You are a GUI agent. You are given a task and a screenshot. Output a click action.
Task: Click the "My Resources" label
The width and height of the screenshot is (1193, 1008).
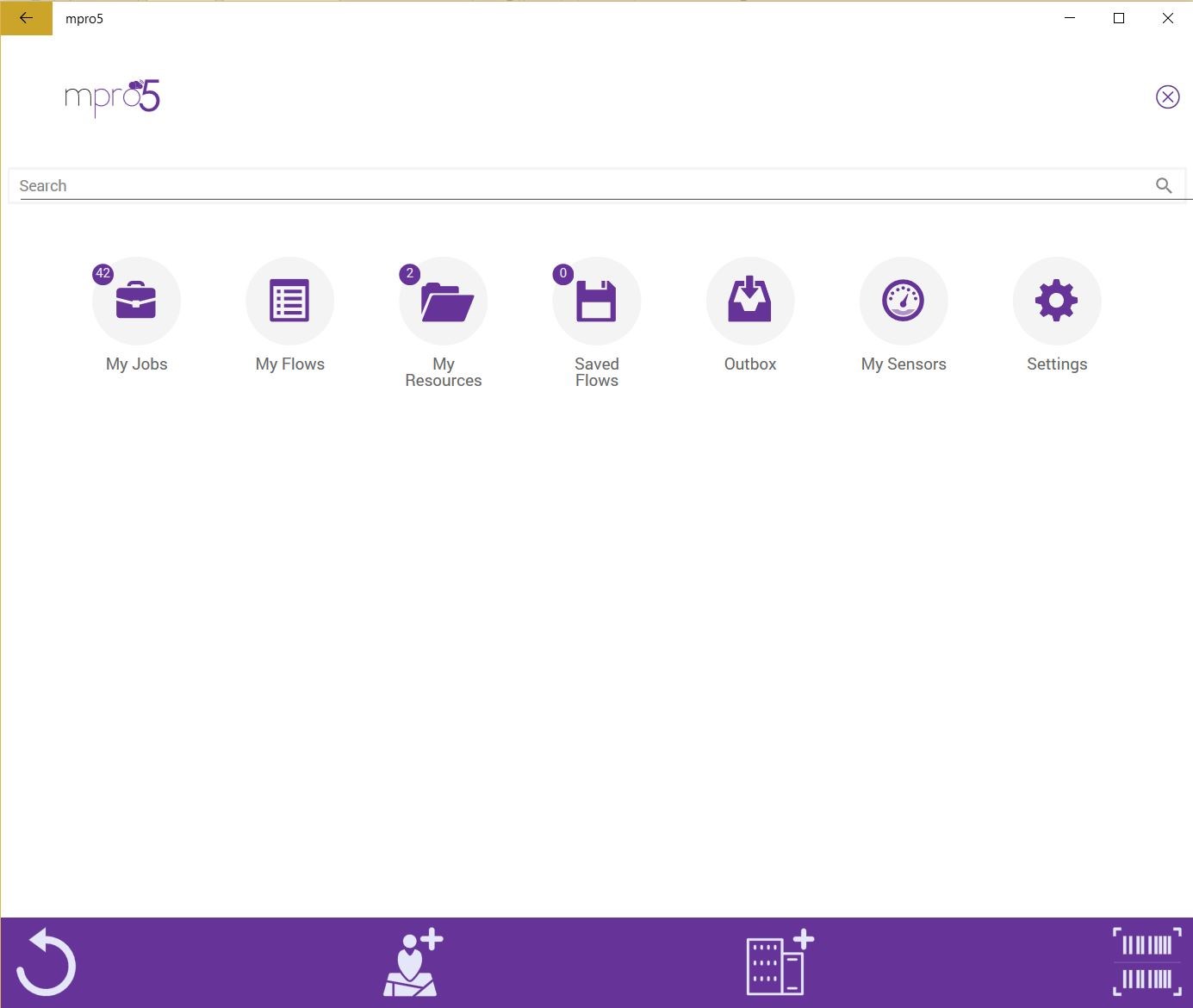(444, 372)
